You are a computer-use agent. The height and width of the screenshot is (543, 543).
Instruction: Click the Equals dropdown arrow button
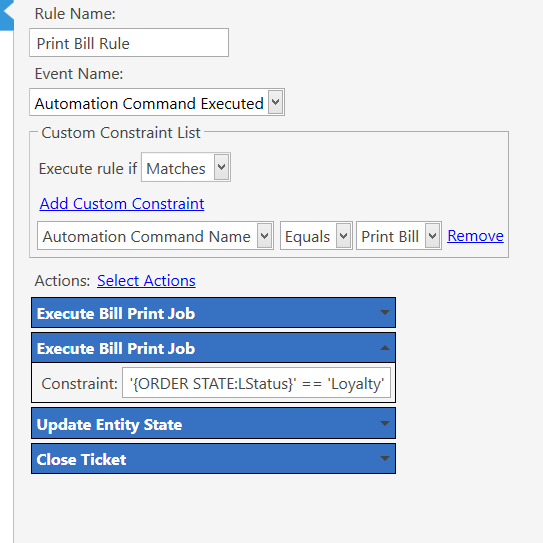click(344, 236)
